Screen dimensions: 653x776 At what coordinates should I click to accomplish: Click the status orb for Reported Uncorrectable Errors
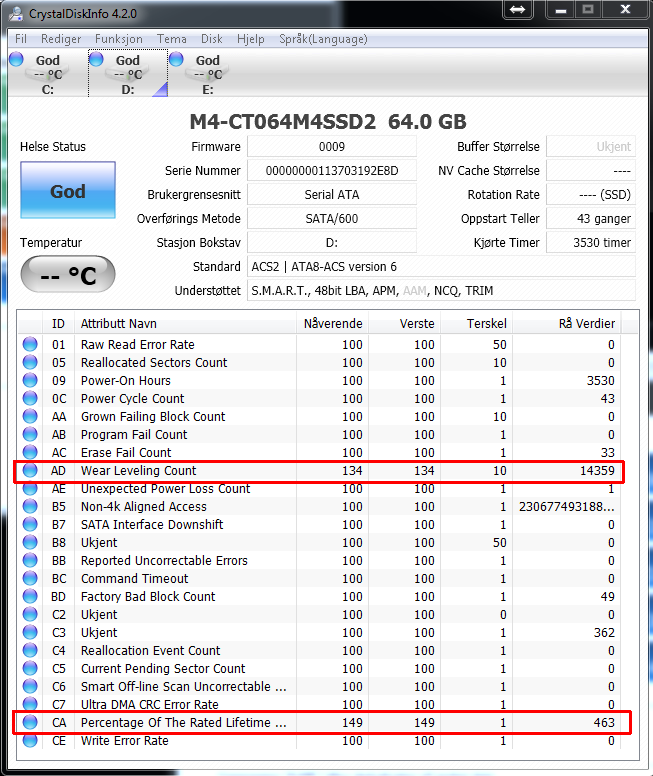pos(30,560)
